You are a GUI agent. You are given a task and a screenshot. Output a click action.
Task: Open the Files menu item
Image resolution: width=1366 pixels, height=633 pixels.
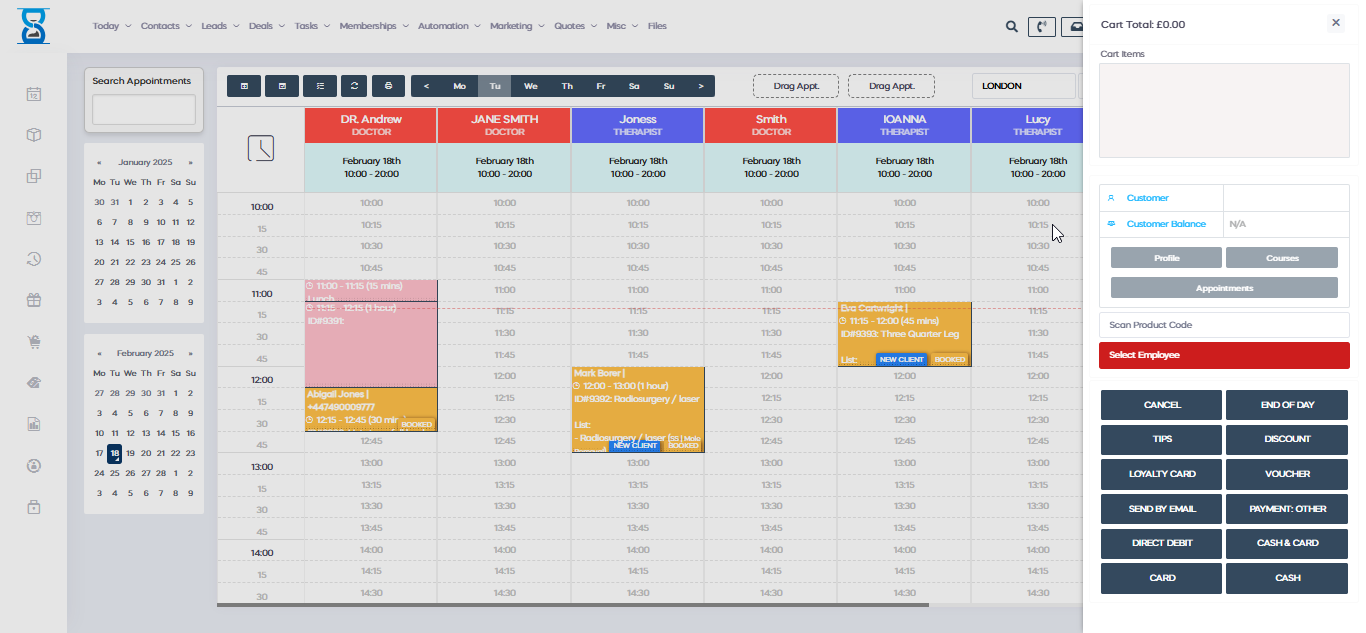click(x=657, y=26)
